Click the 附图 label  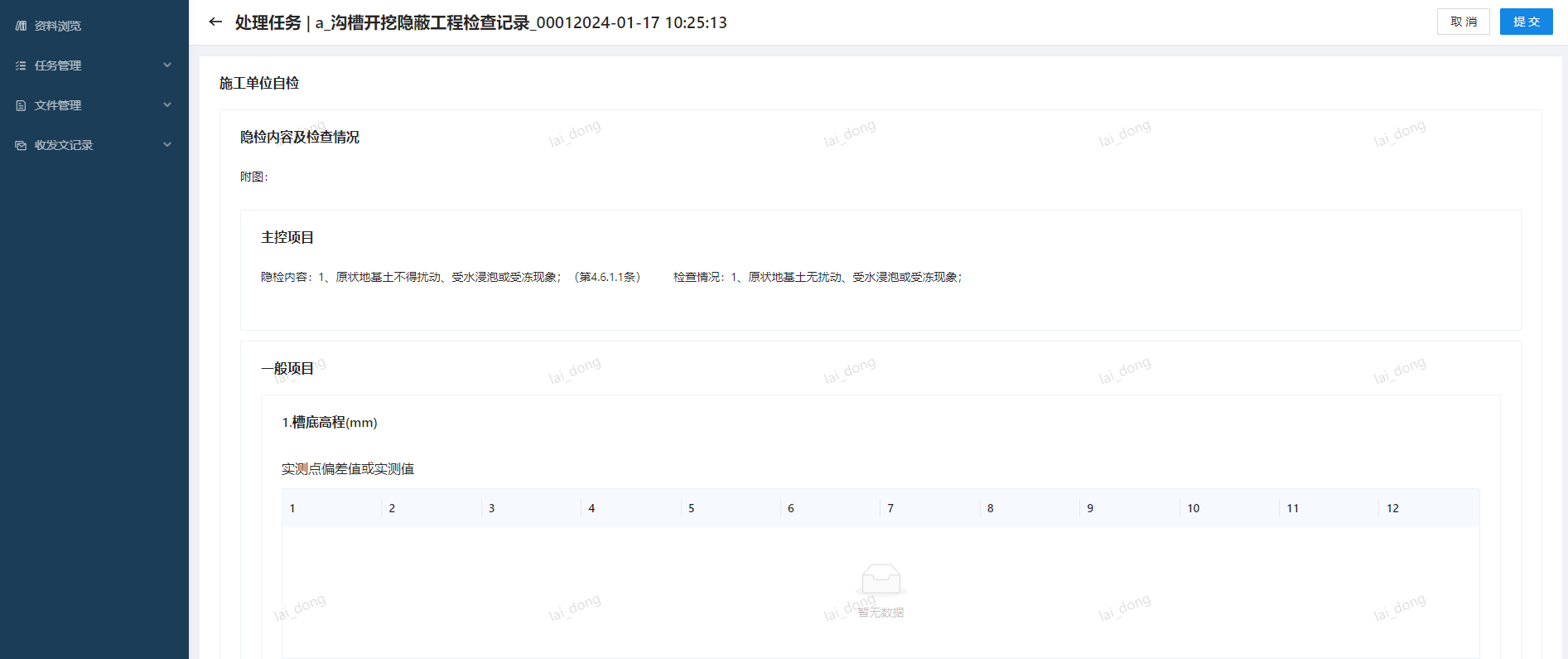[x=254, y=177]
